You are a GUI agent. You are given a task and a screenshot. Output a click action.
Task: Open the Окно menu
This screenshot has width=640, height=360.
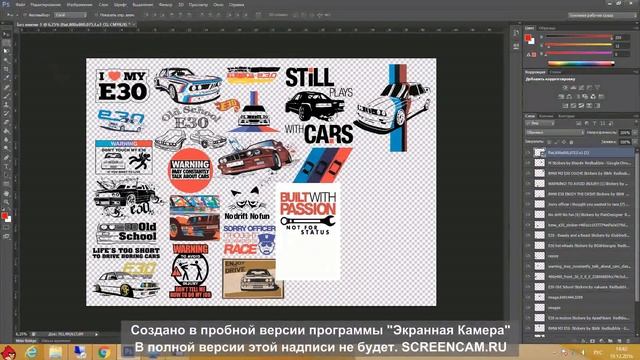218,5
